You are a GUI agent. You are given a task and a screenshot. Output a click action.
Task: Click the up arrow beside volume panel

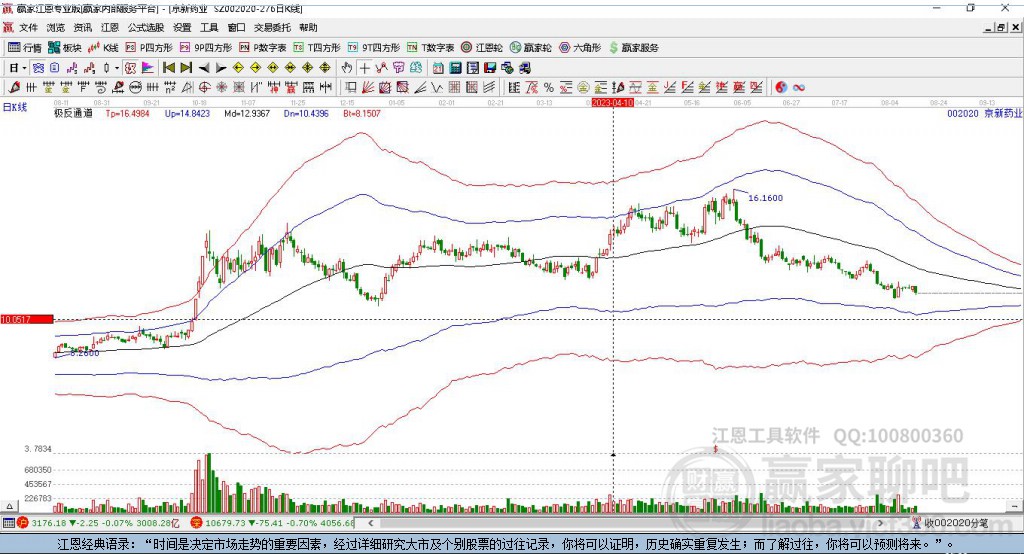coord(9,506)
